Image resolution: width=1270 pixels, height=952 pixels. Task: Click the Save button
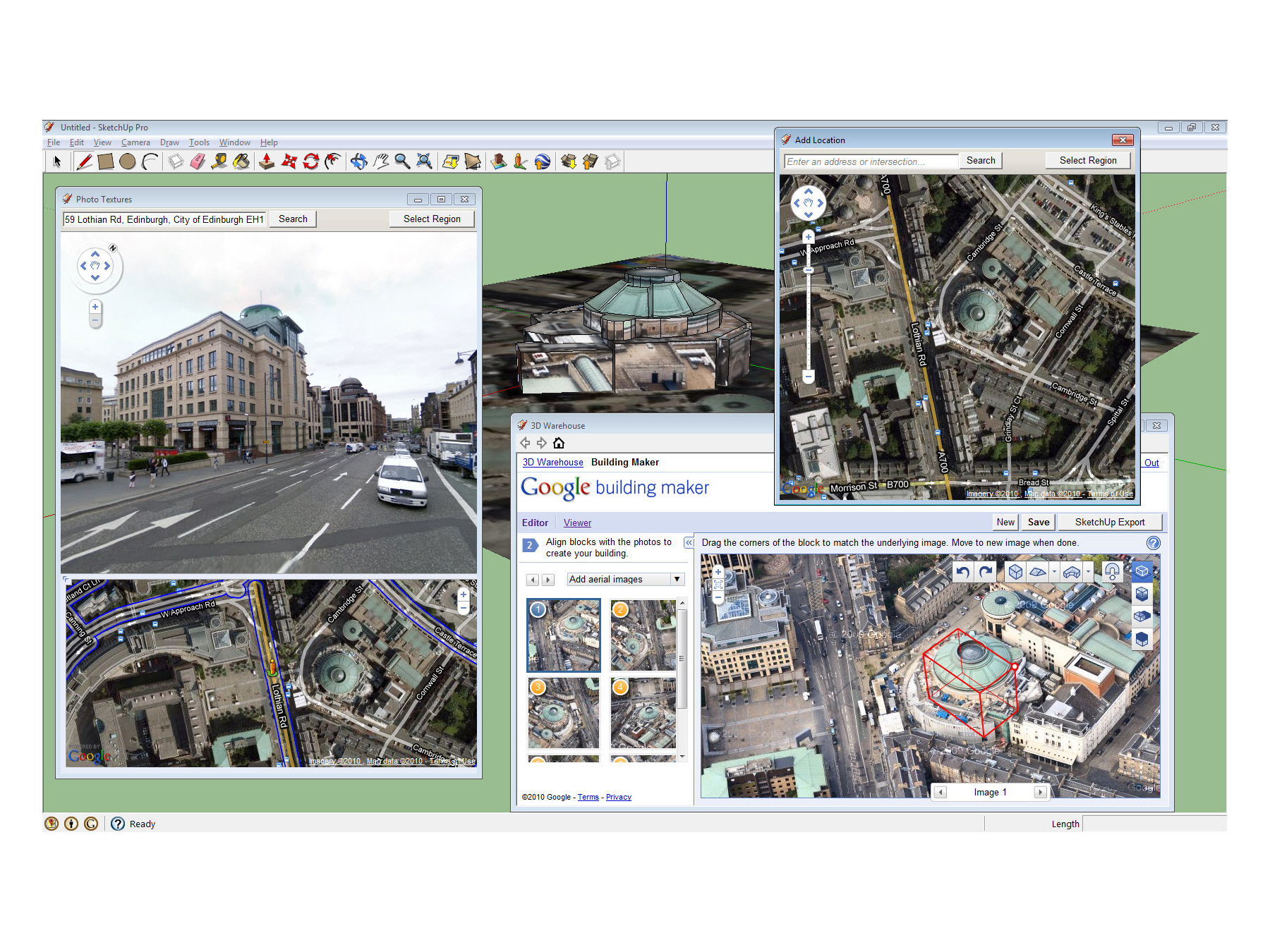(1039, 523)
